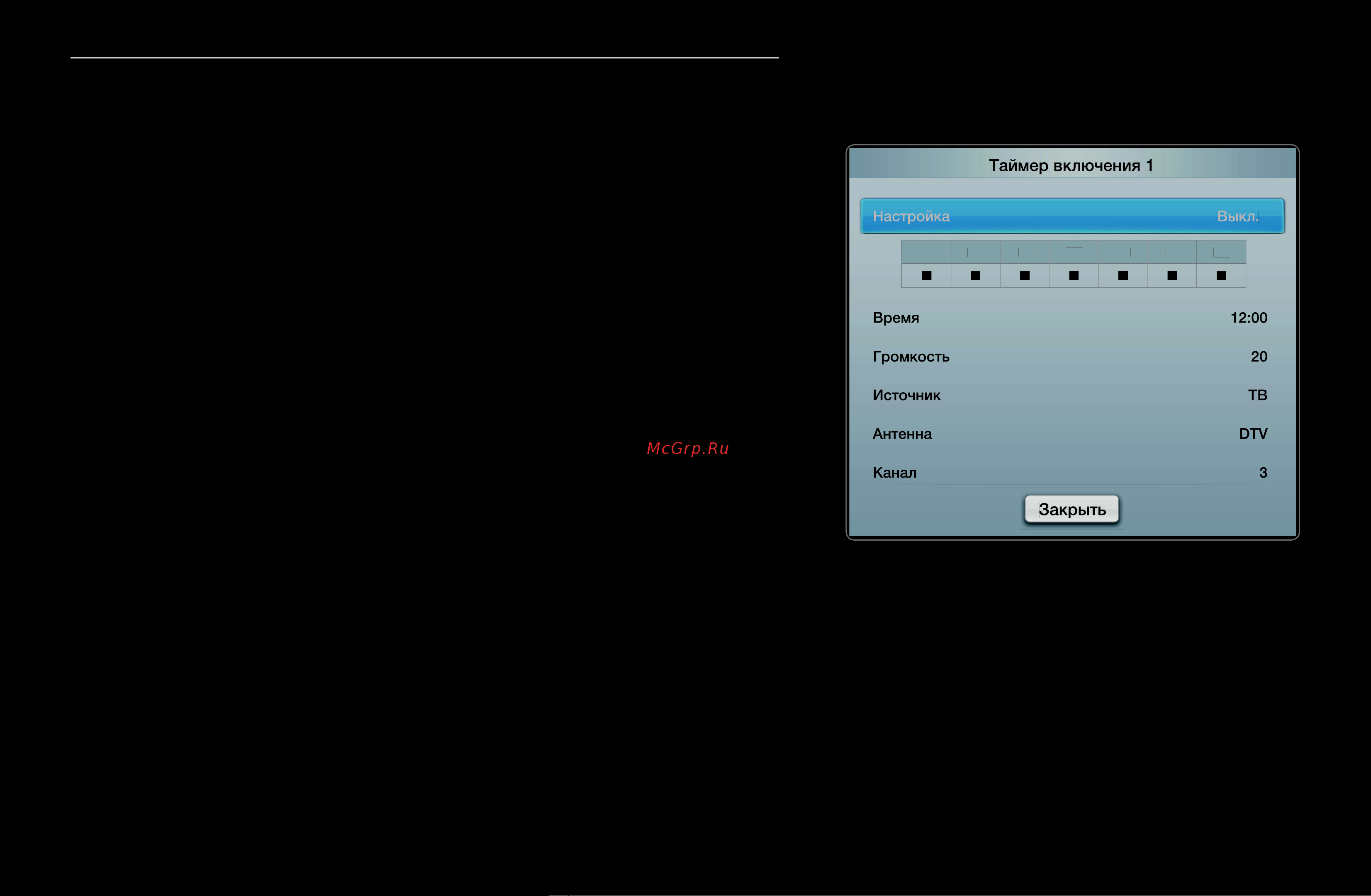Select the highlighted Настройка row showing Выкл.
The width and height of the screenshot is (1371, 896).
click(x=1072, y=216)
